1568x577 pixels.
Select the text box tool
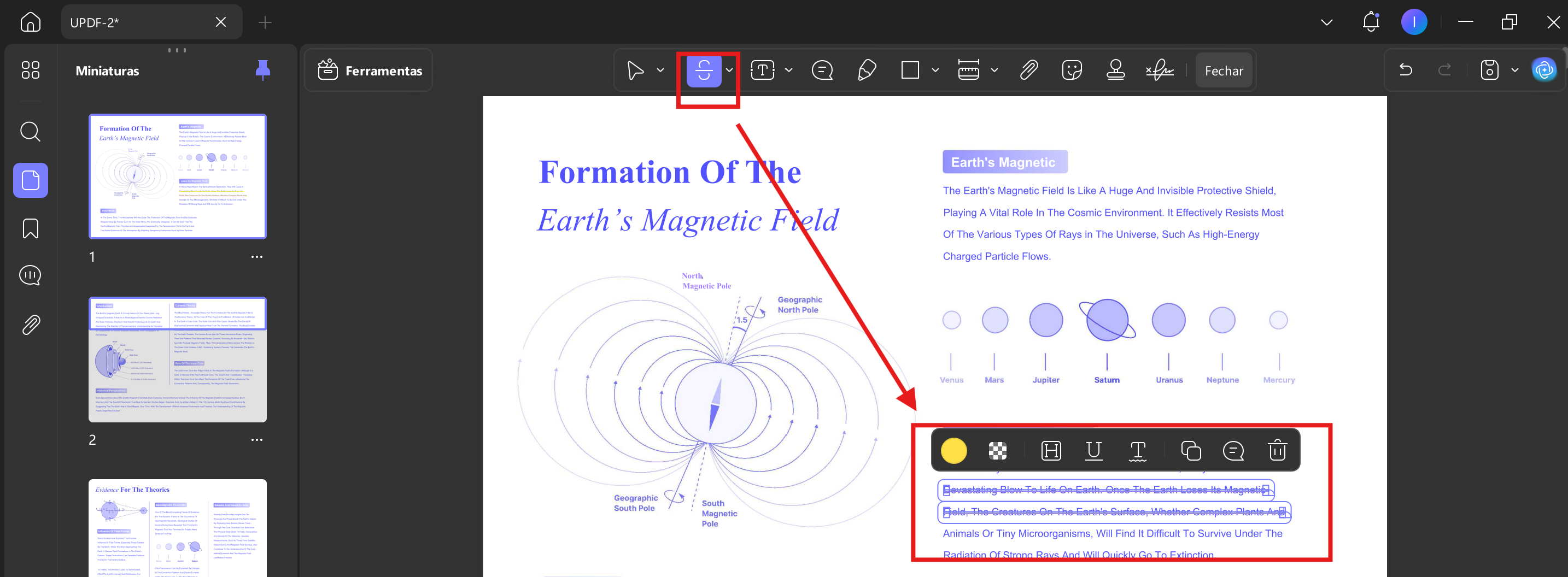762,70
